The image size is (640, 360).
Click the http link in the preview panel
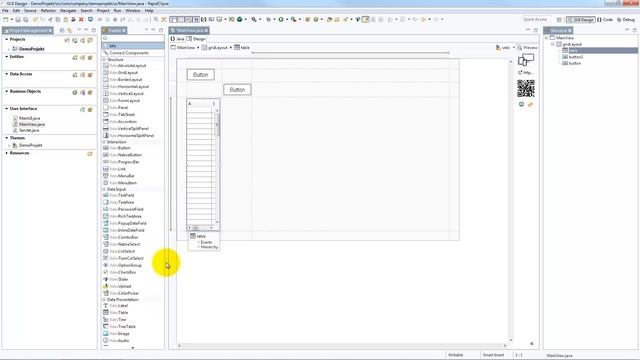[x=526, y=73]
